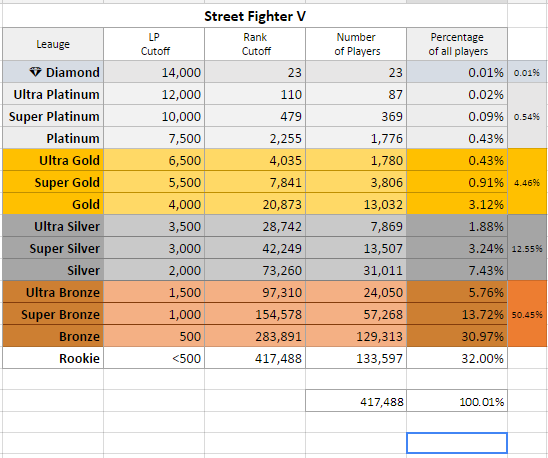The width and height of the screenshot is (548, 458).
Task: Click the 0.02% percentage cell
Action: pos(457,94)
